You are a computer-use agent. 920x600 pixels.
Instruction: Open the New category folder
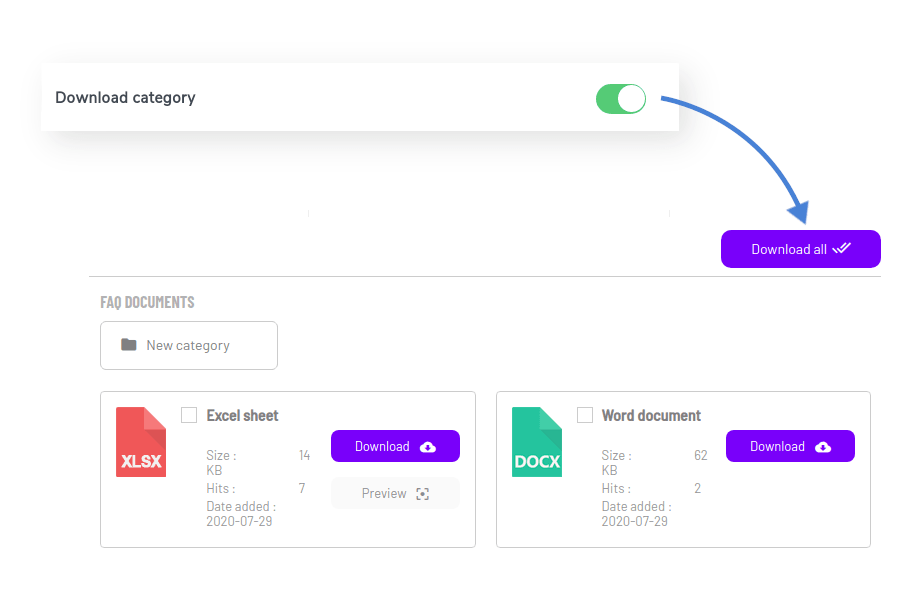[189, 345]
